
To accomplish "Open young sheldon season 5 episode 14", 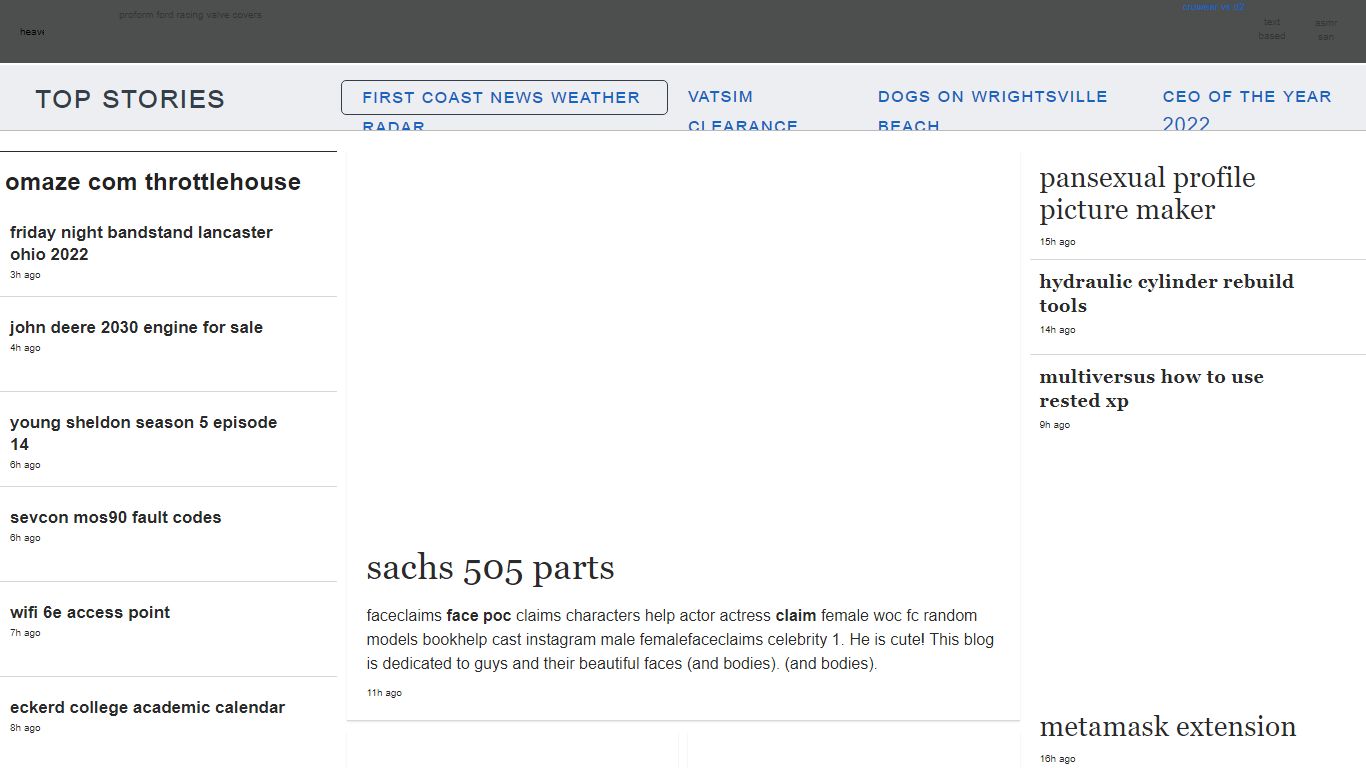I will (x=143, y=433).
